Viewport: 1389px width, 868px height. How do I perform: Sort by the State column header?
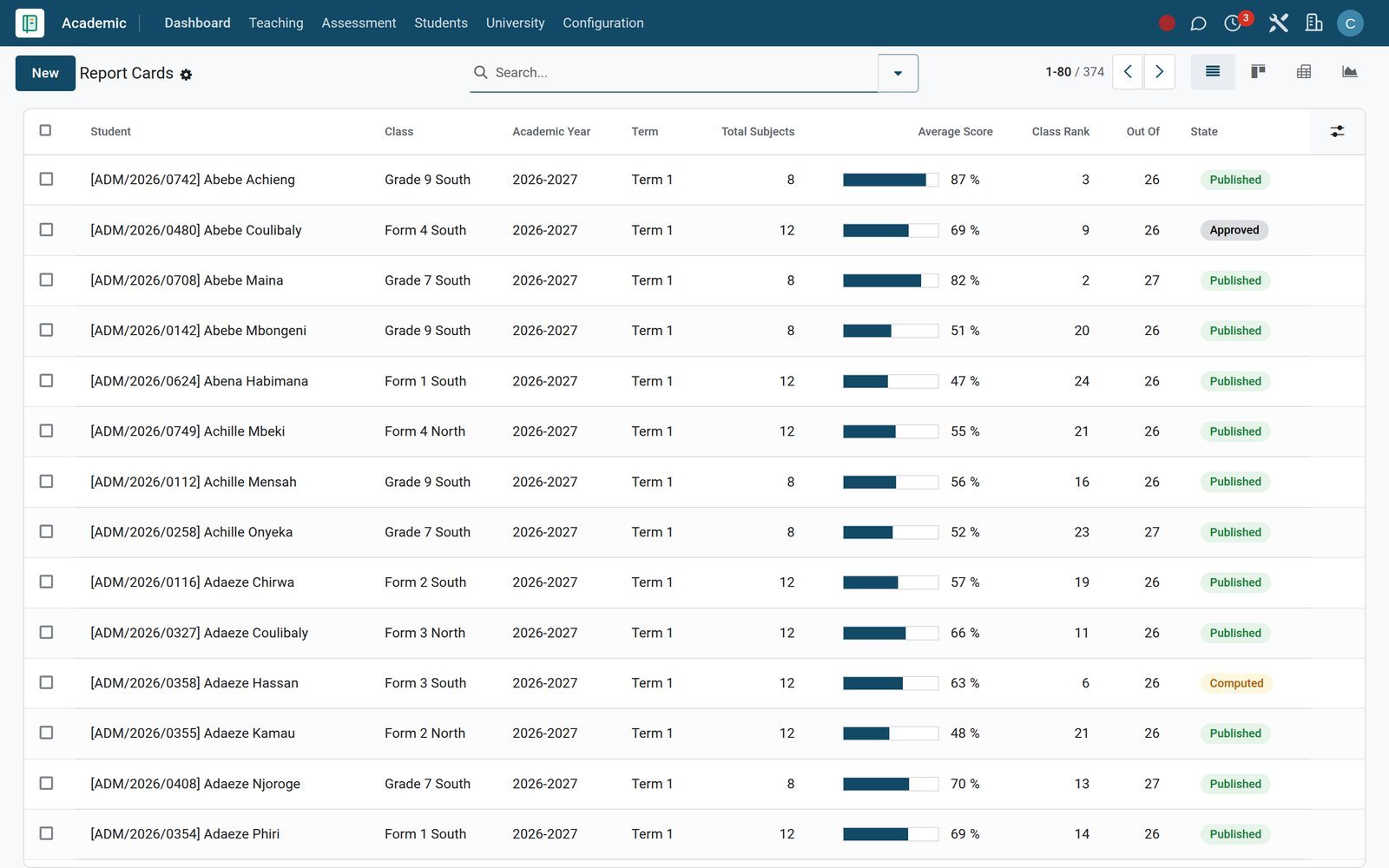point(1203,132)
